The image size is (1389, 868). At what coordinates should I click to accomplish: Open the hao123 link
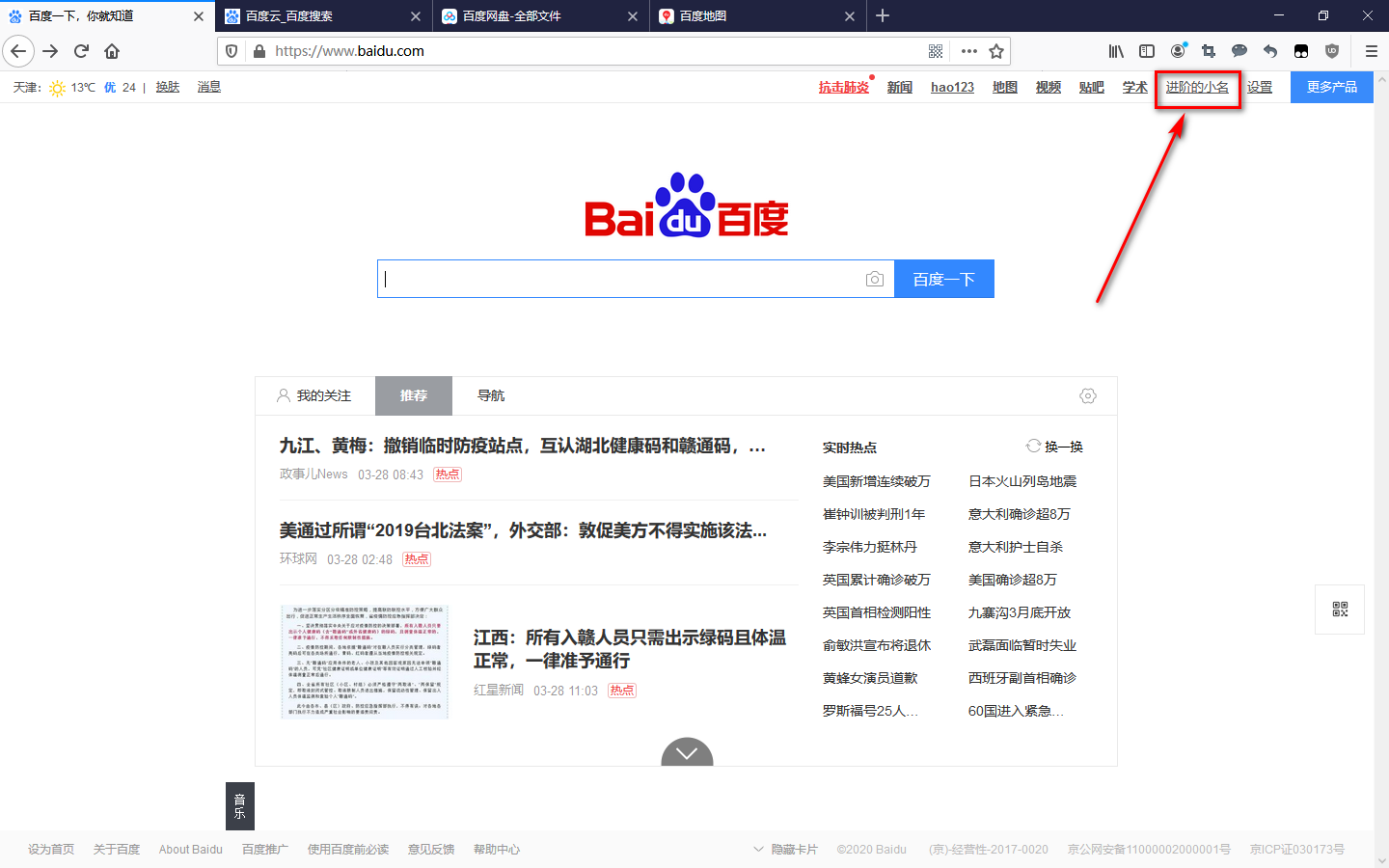[952, 87]
